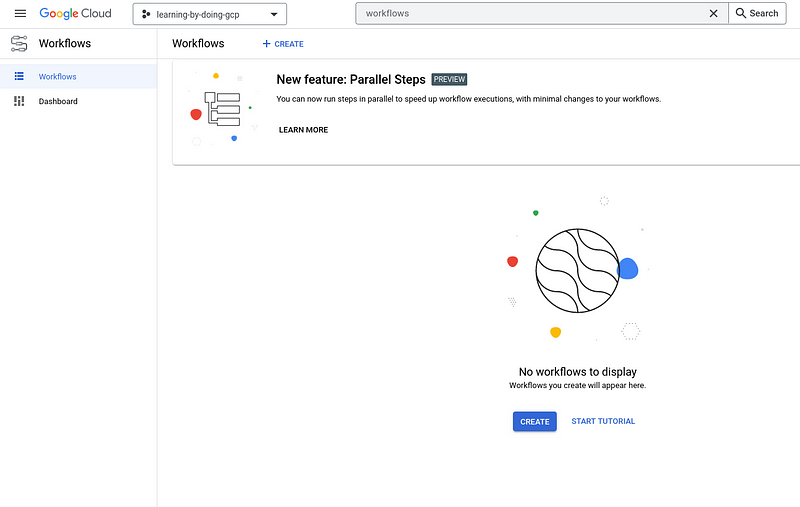Viewport: 800px width, 507px height.
Task: Open Dashboard in the left navigation
Action: (x=78, y=101)
